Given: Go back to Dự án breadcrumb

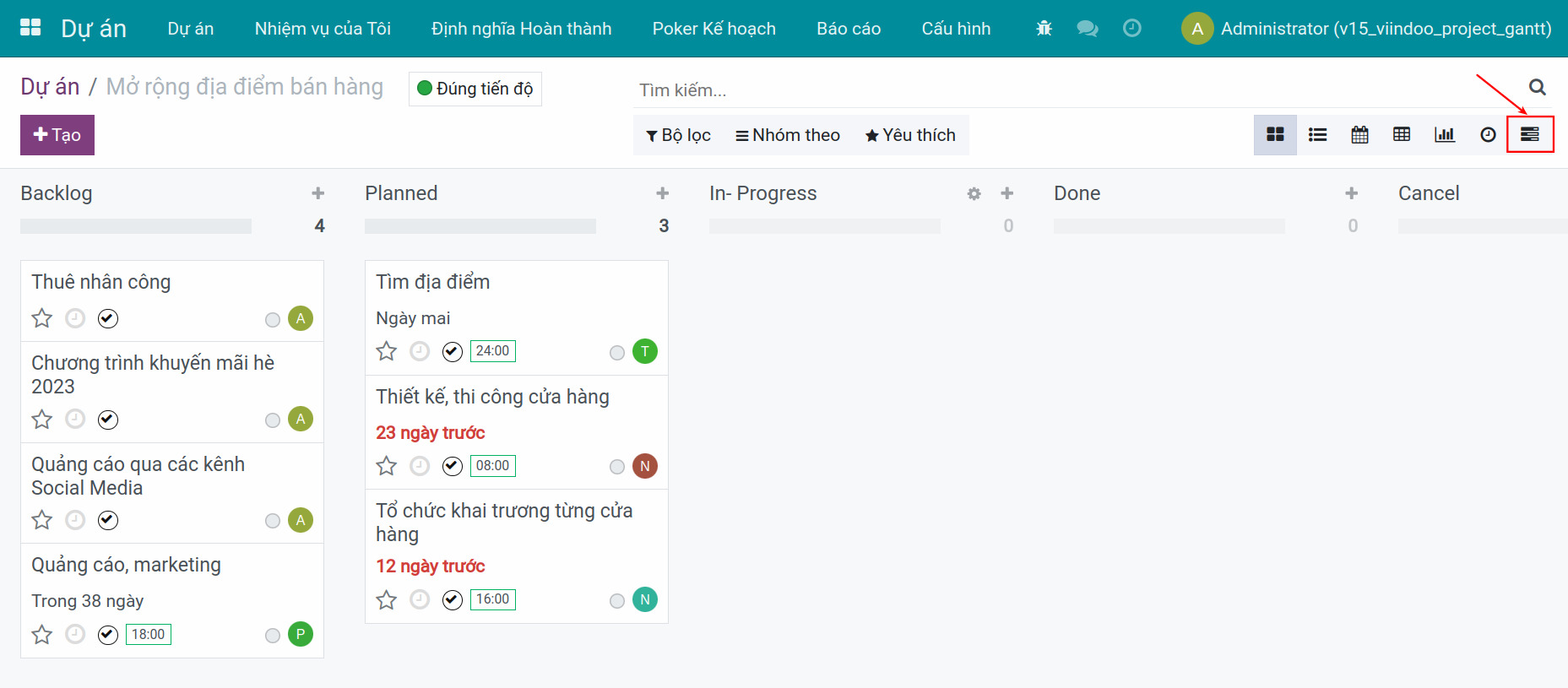Looking at the screenshot, I should [x=50, y=87].
